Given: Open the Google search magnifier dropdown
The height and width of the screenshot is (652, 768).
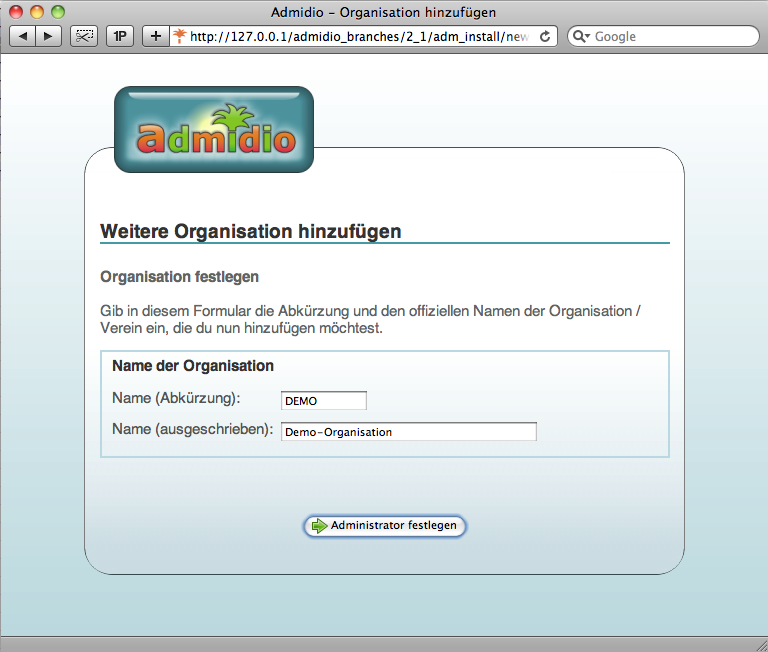Looking at the screenshot, I should pyautogui.click(x=581, y=36).
